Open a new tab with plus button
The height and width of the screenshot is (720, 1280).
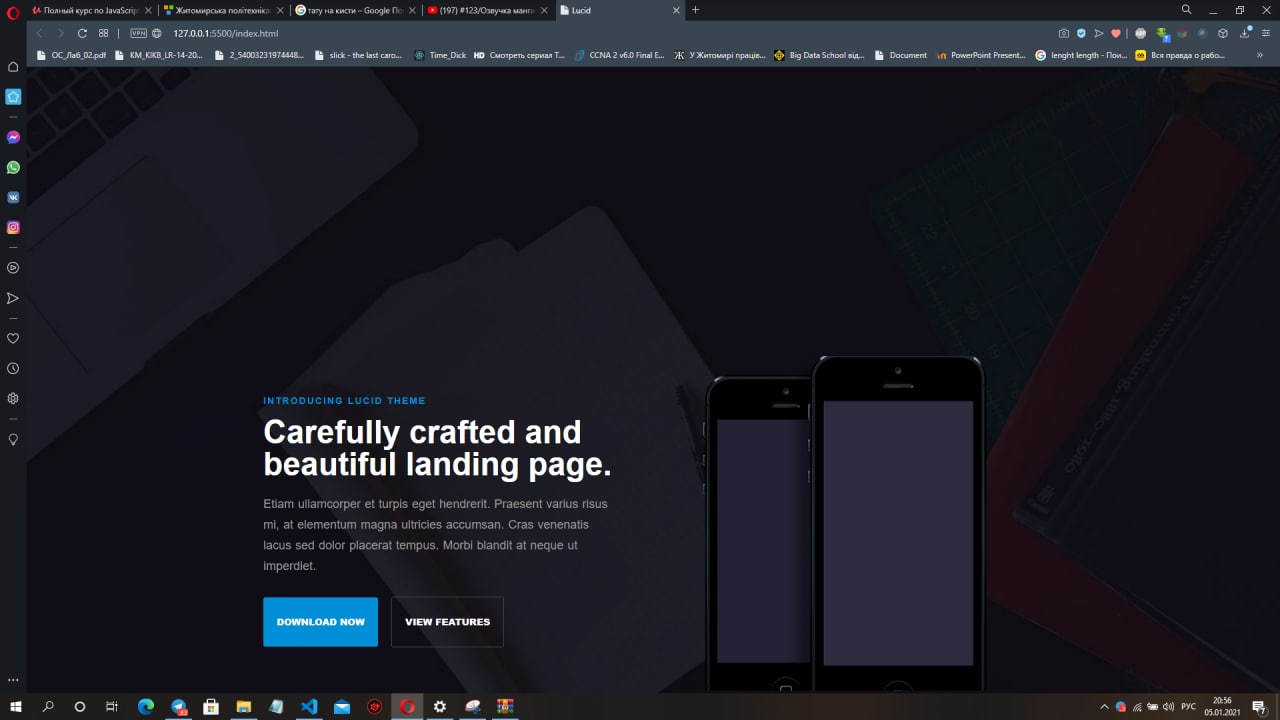tap(696, 10)
